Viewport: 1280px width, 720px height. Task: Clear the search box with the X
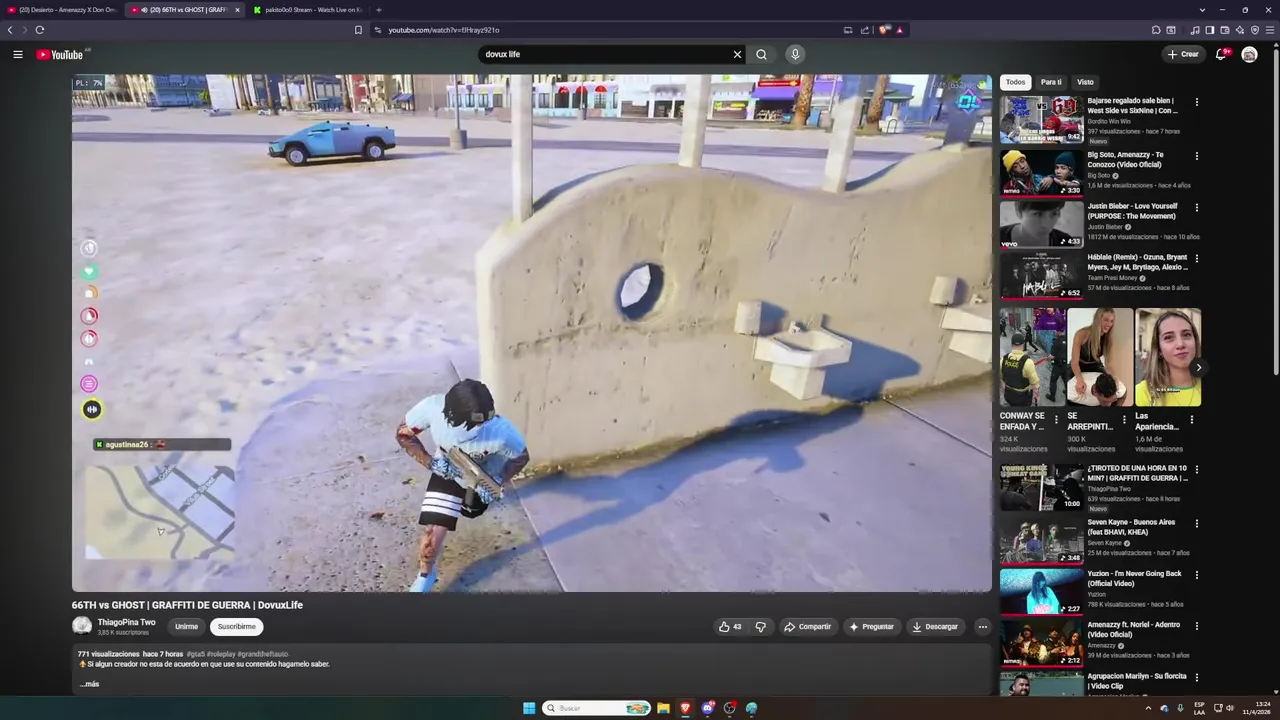click(x=738, y=54)
